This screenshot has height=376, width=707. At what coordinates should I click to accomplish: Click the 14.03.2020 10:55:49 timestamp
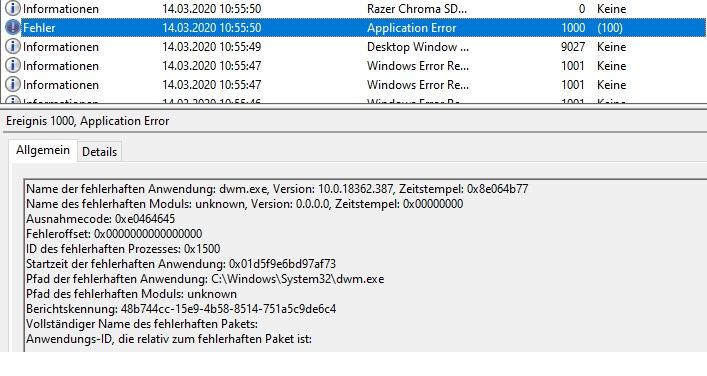point(211,46)
